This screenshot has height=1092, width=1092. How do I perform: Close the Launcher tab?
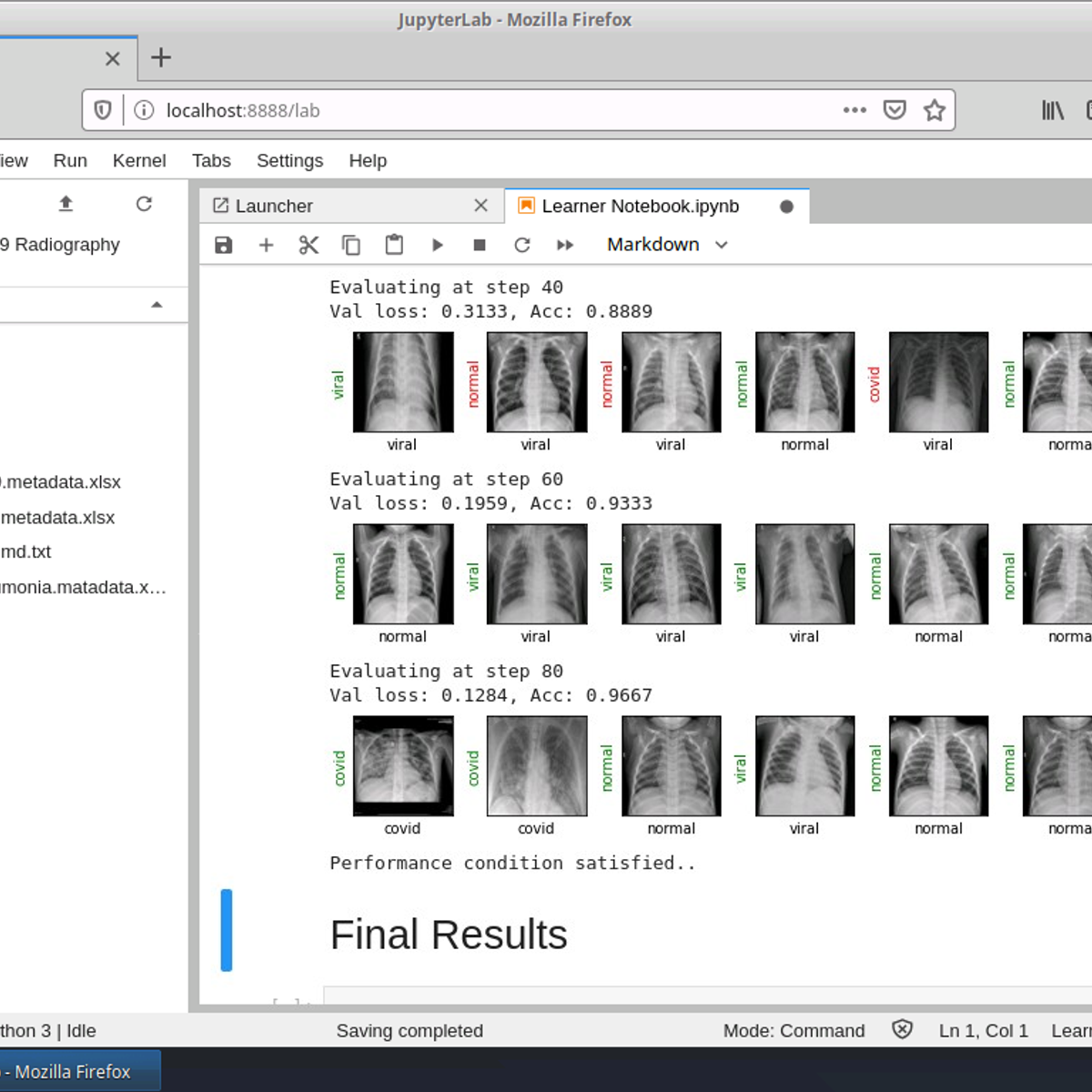(x=481, y=206)
